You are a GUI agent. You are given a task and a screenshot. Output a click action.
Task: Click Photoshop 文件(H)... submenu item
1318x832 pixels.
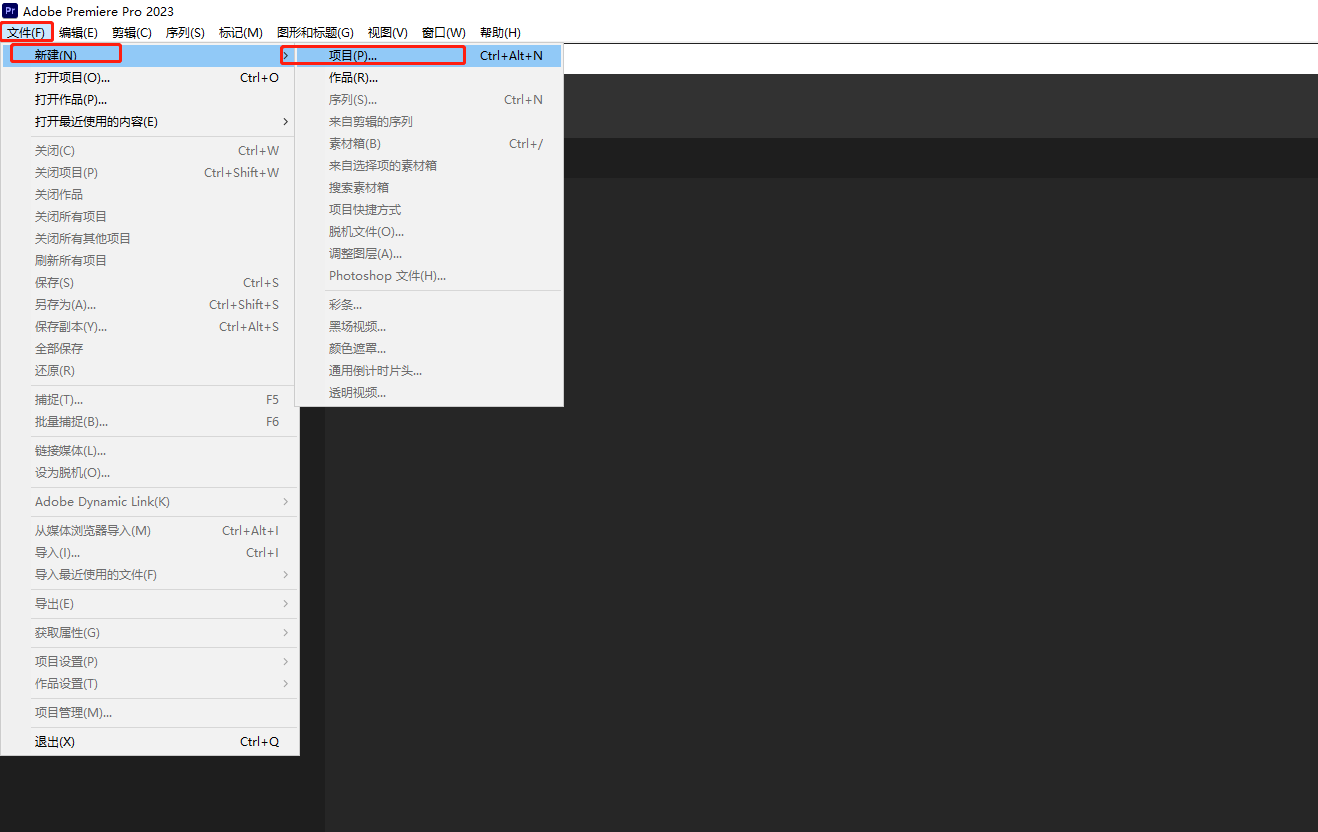tap(387, 276)
